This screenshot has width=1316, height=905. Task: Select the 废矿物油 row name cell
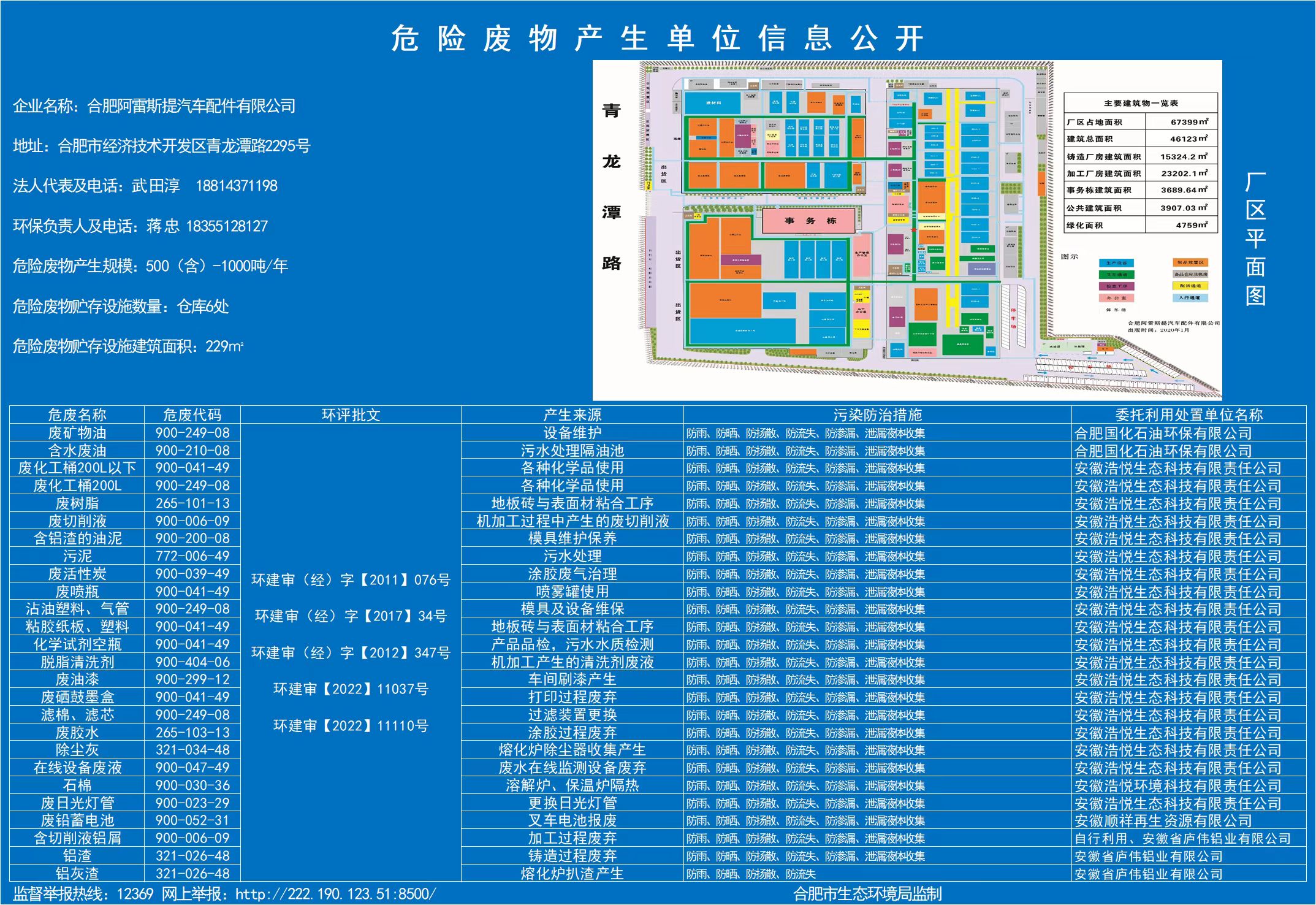pos(77,433)
